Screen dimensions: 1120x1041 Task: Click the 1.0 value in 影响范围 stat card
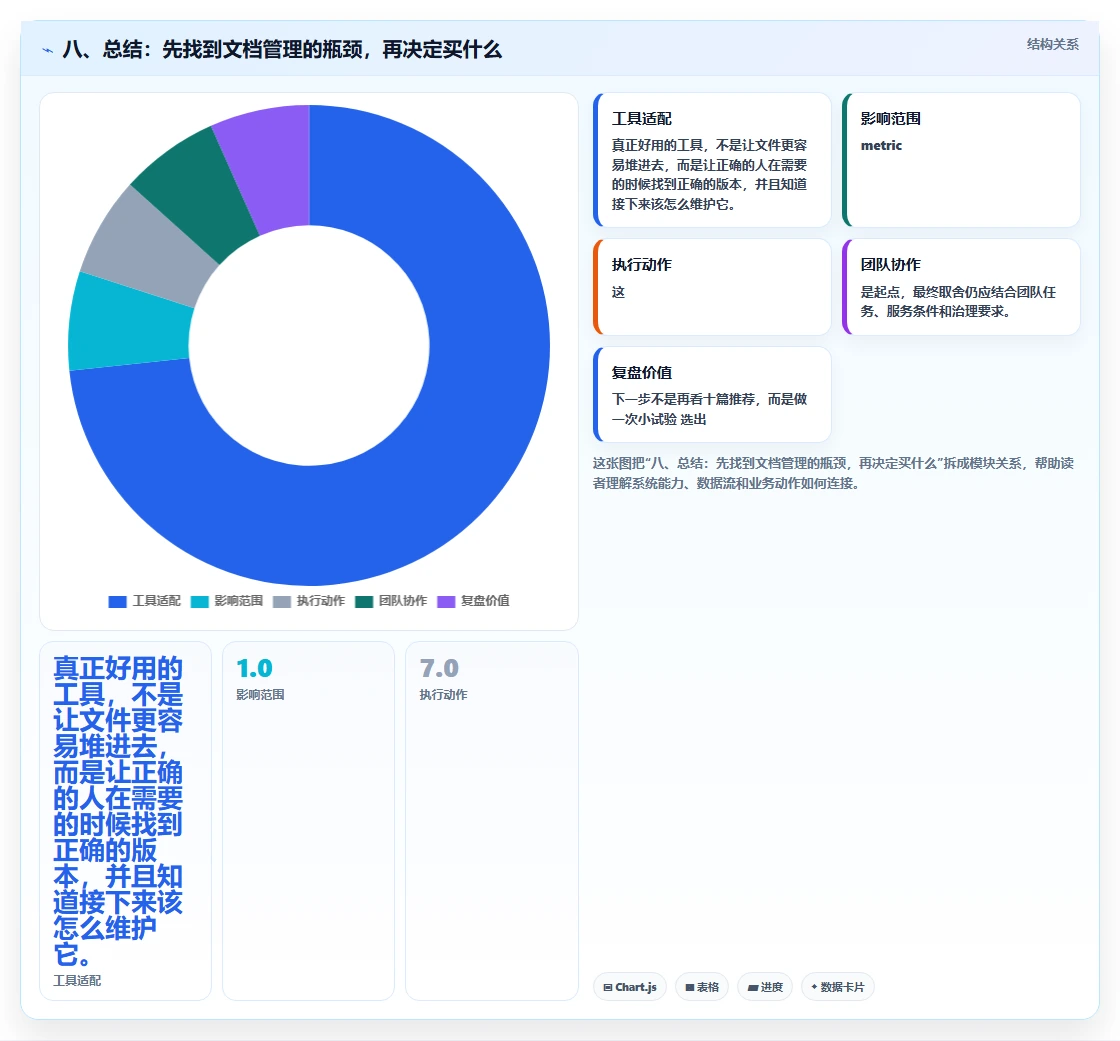tap(254, 669)
